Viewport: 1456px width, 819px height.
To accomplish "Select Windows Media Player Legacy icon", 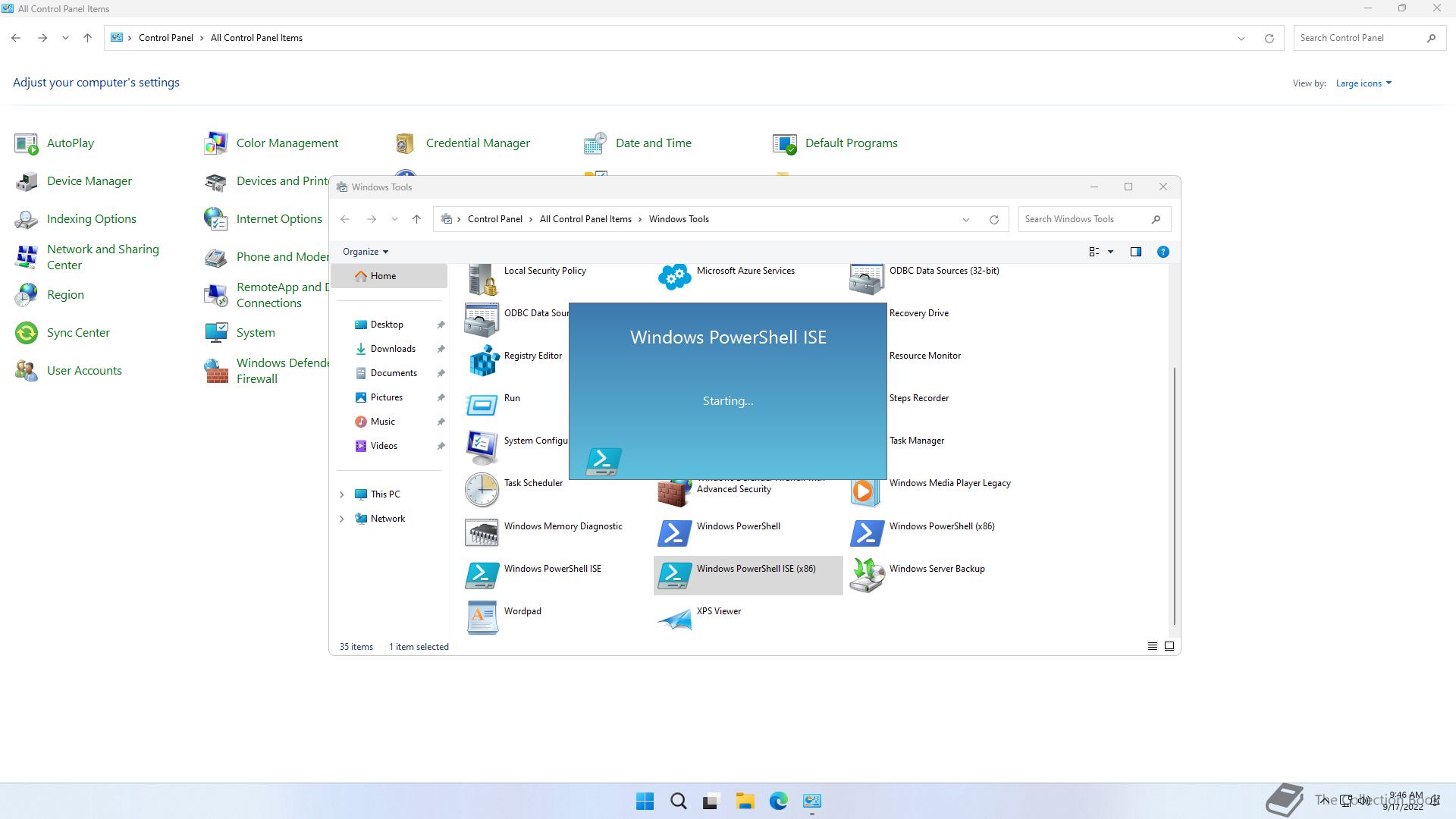I will pyautogui.click(x=864, y=492).
